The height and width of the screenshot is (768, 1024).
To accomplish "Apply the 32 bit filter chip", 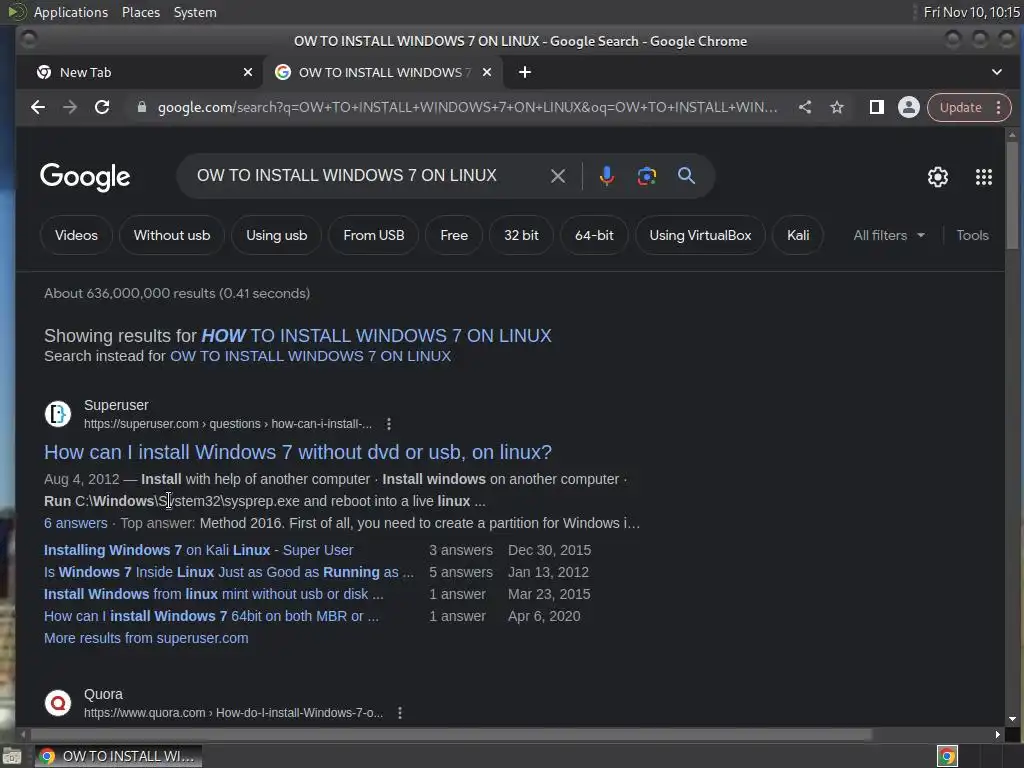I will [521, 235].
